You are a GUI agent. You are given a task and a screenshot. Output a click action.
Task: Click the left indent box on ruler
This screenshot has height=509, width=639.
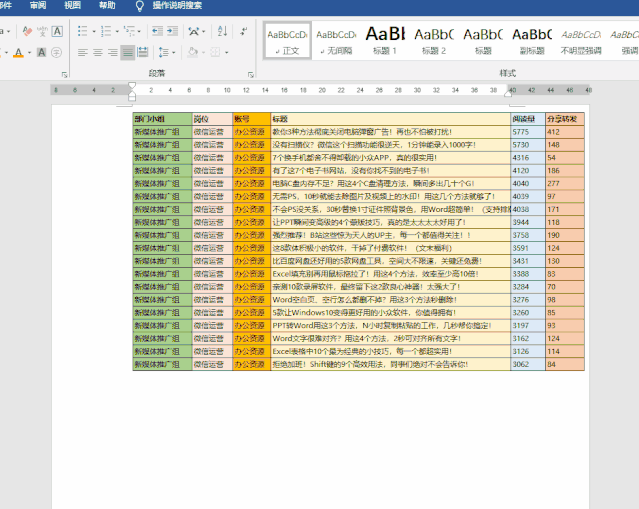pyautogui.click(x=132, y=98)
